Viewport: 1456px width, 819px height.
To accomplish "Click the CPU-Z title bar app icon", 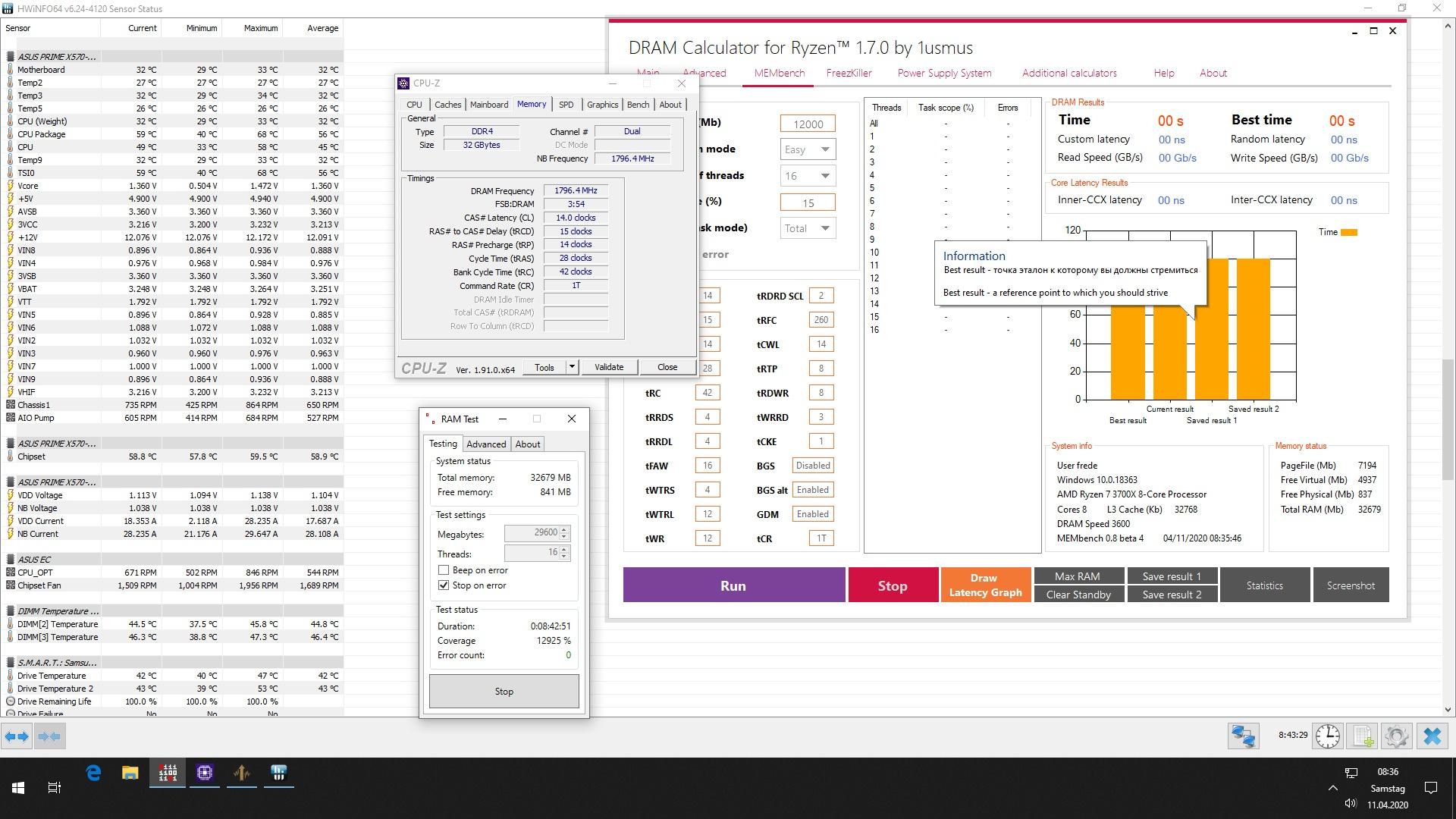I will (404, 83).
